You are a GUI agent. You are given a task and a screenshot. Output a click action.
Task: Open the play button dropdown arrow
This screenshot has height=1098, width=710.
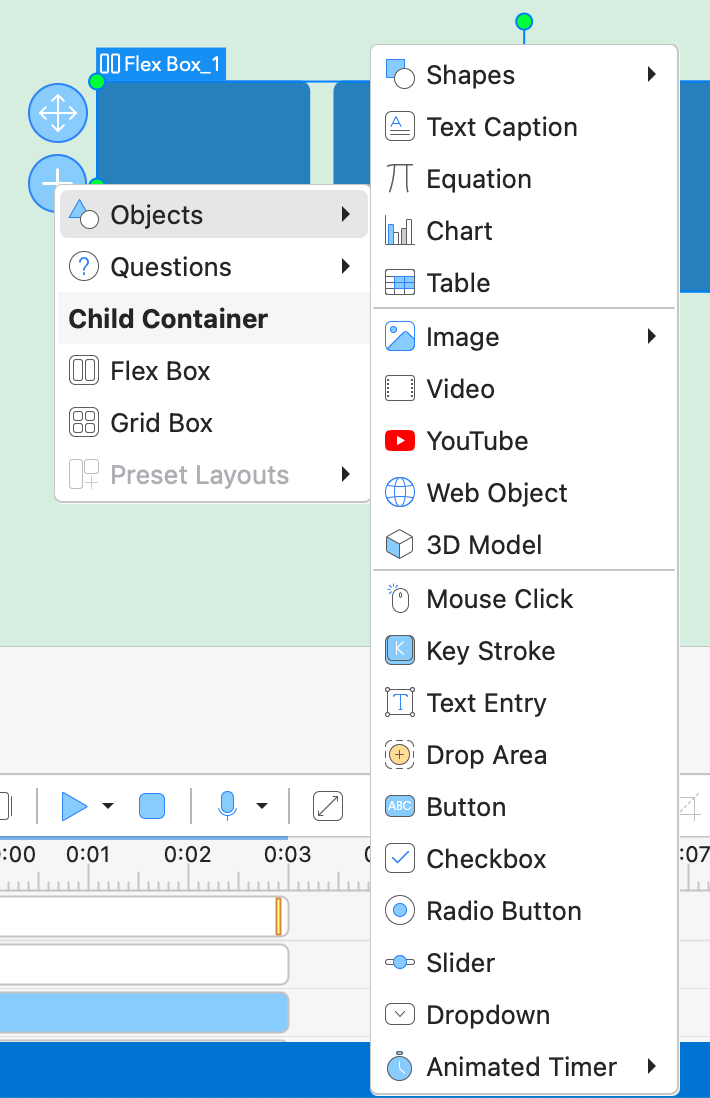tap(108, 806)
